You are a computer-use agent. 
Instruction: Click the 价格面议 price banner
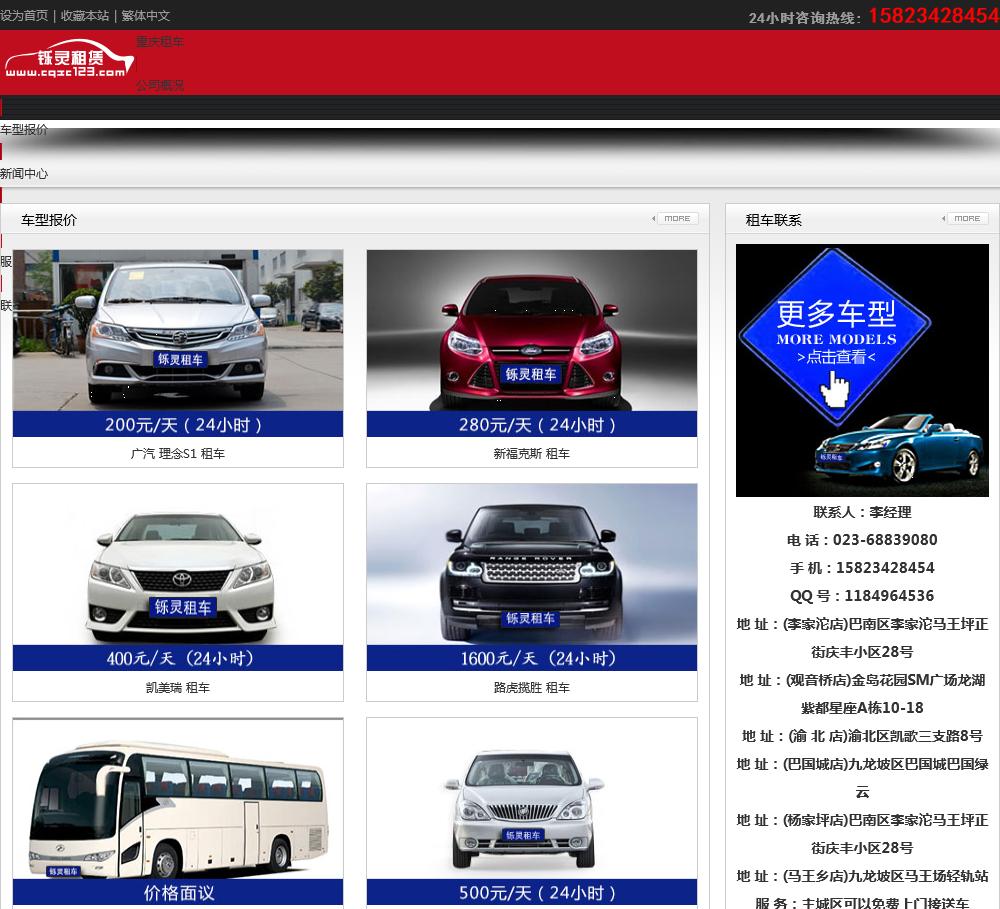(x=178, y=892)
